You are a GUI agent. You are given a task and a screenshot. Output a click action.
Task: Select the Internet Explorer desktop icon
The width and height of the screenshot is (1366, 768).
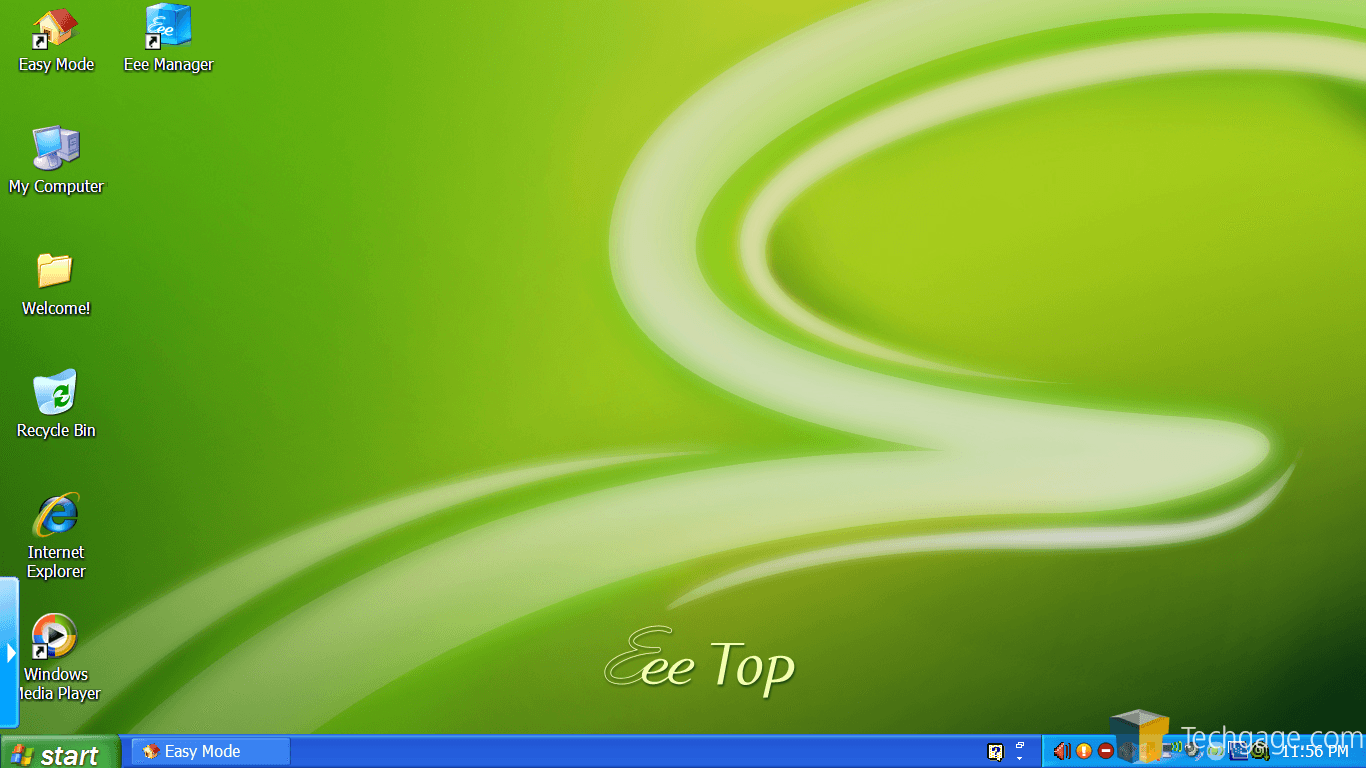click(56, 536)
